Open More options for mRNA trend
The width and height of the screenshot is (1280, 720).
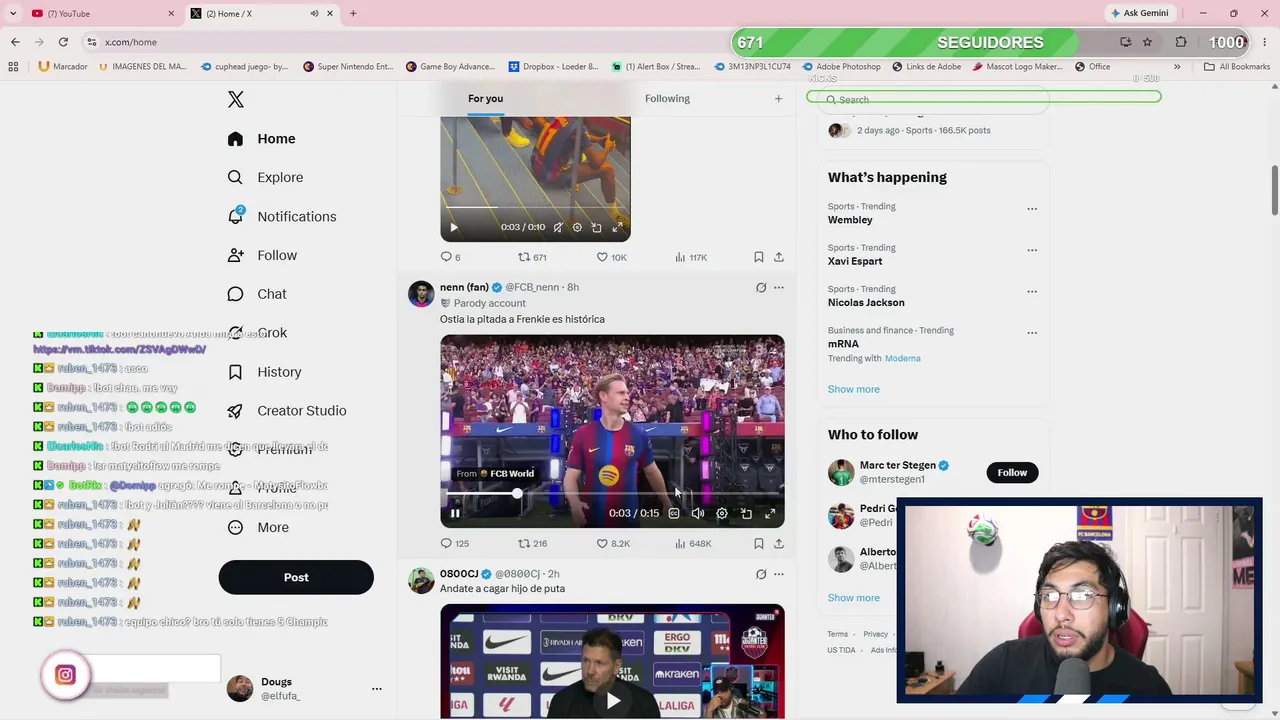point(1032,333)
